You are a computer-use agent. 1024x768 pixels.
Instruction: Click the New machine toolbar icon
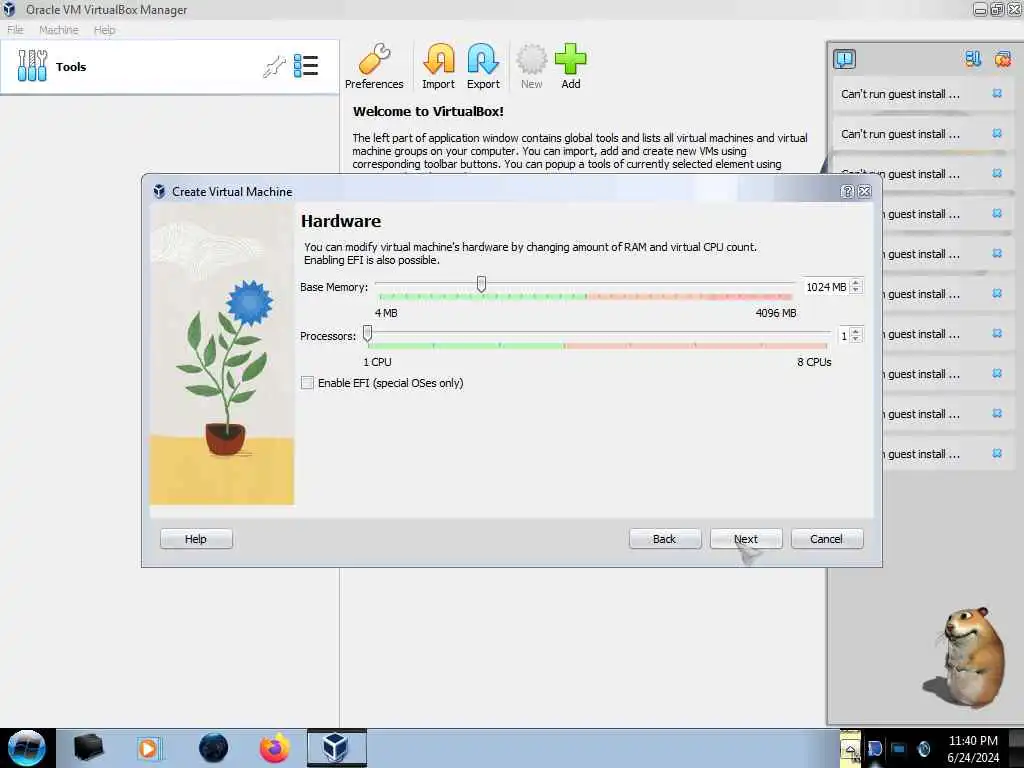coord(532,66)
